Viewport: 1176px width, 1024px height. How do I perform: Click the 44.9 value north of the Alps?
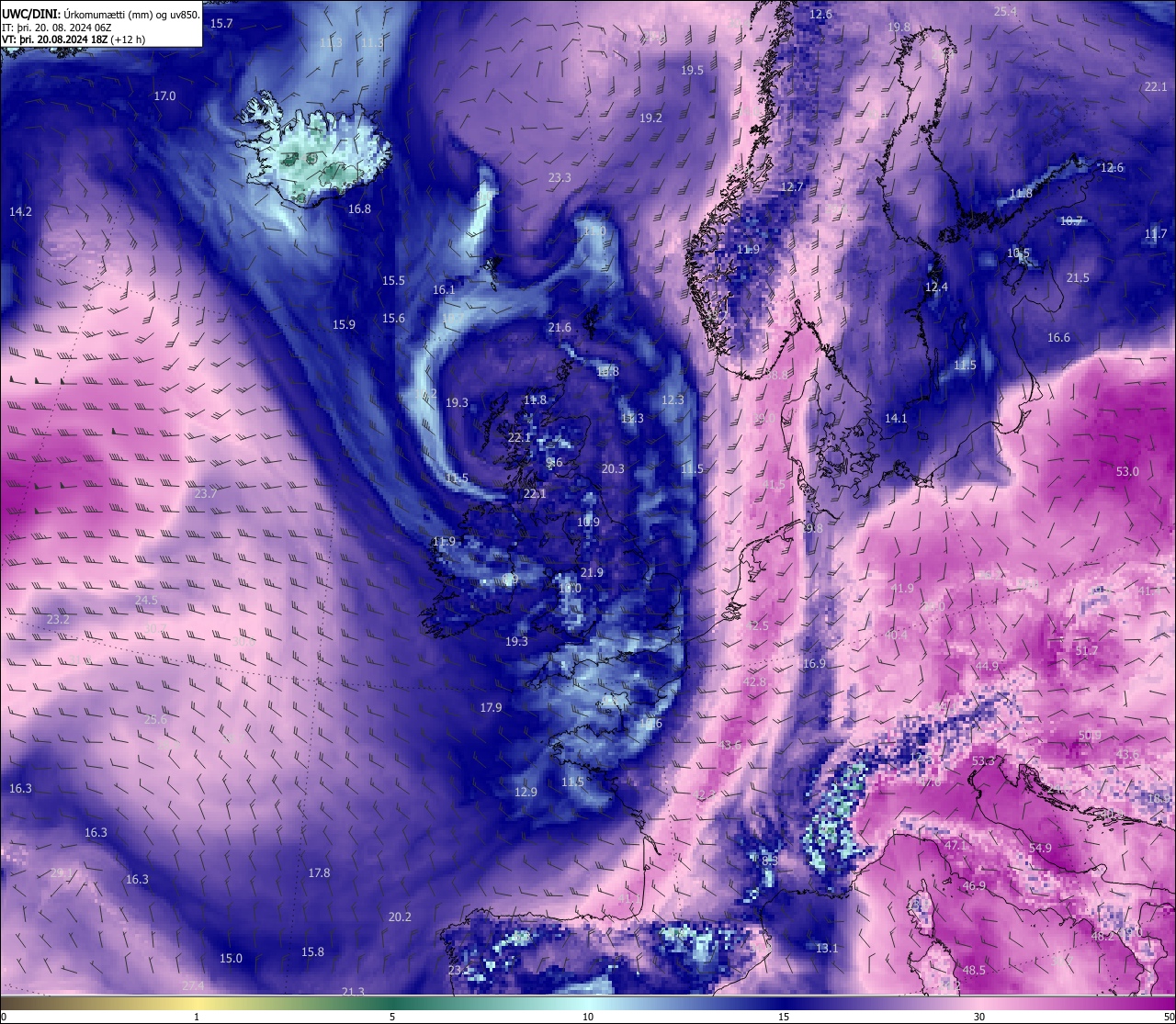(987, 667)
